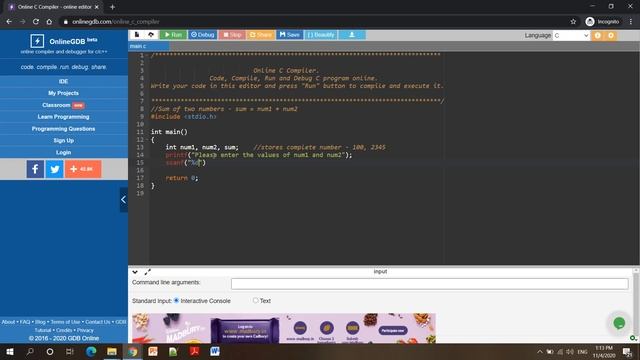Click the Contact Us footer link
Screen dimensions: 640x360
98,322
